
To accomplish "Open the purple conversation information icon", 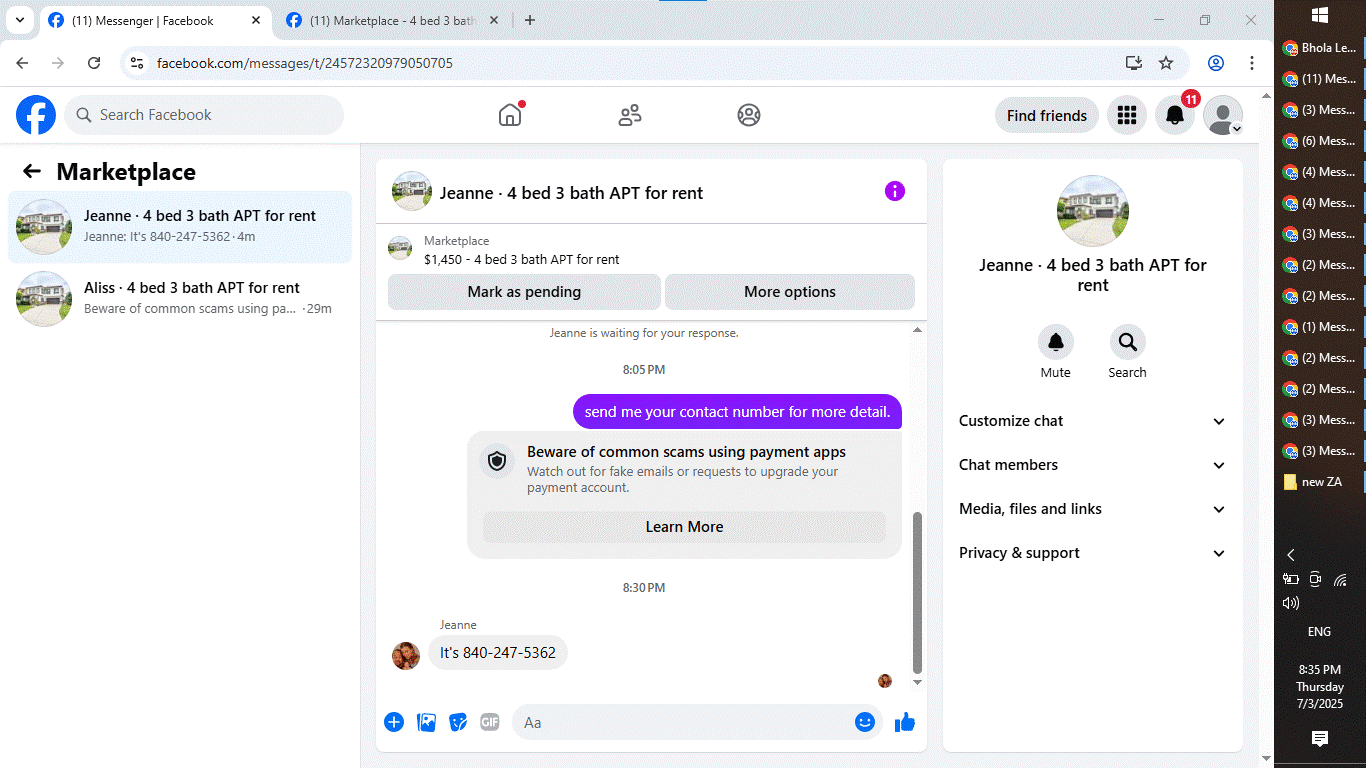I will tap(895, 191).
